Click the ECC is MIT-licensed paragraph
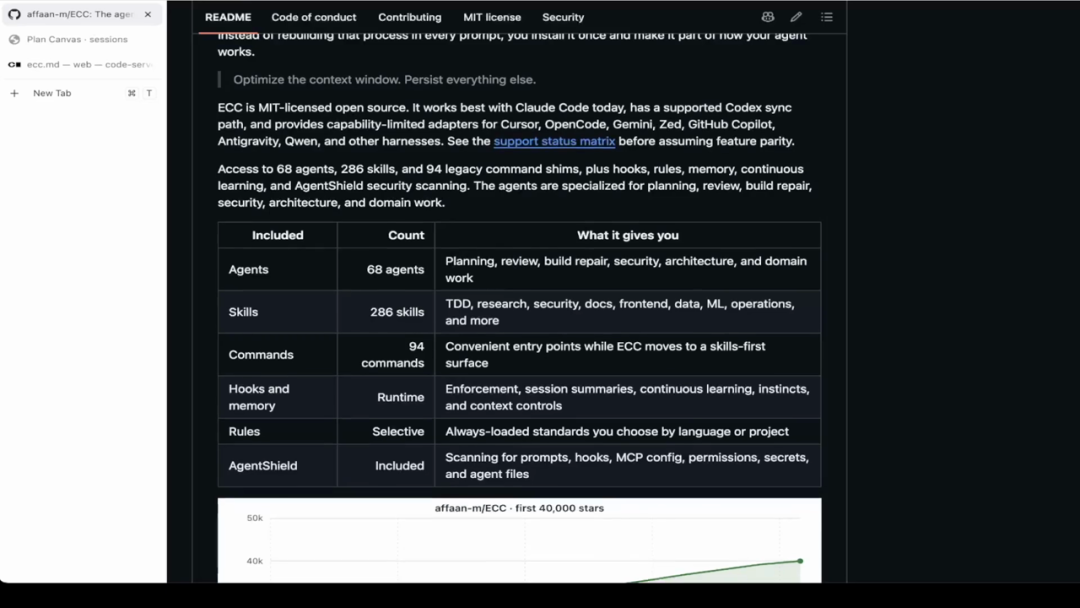Viewport: 1080px width, 608px height. (x=506, y=125)
